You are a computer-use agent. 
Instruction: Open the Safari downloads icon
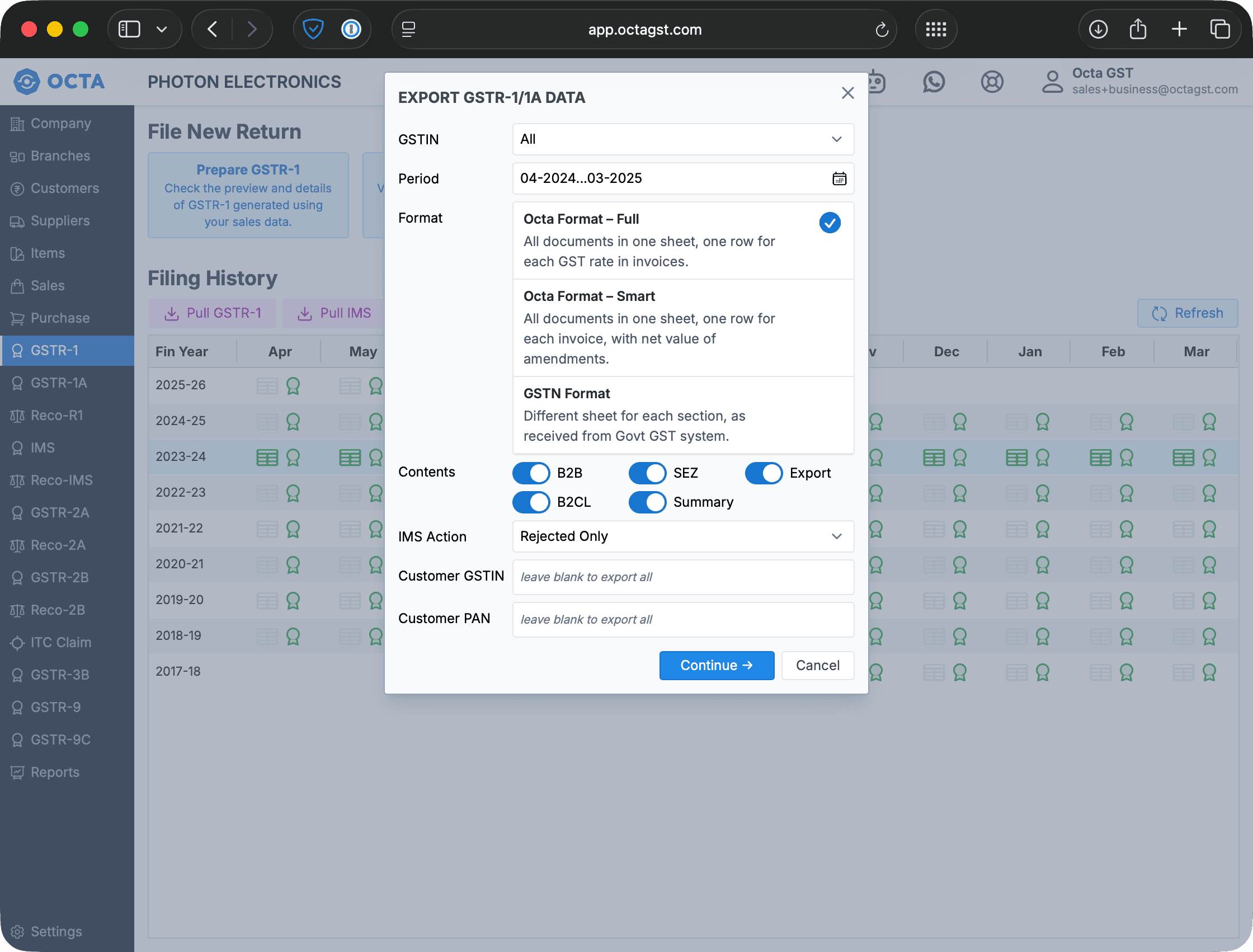point(1097,30)
